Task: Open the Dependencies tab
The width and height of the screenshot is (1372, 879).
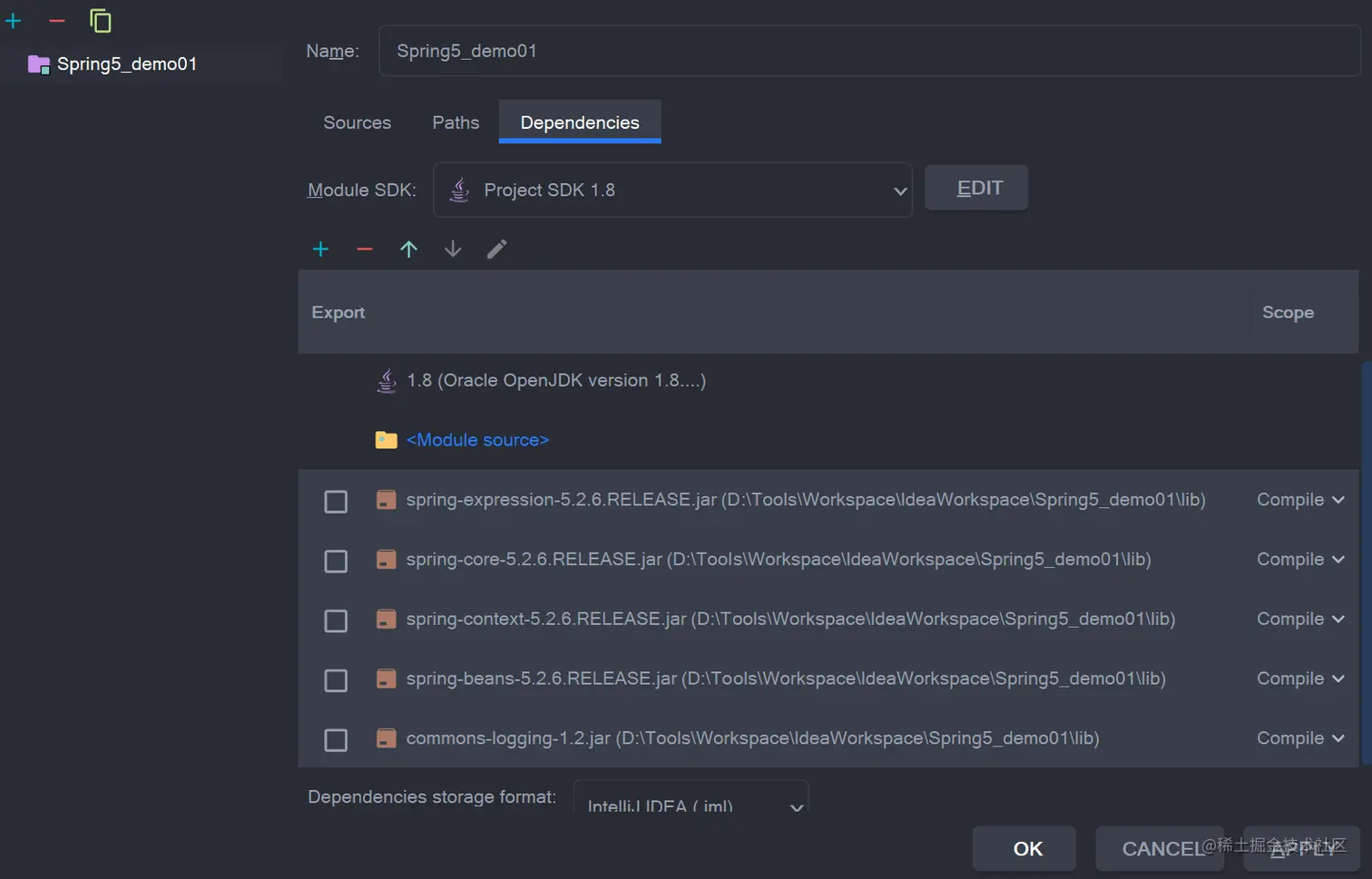Action: [580, 122]
